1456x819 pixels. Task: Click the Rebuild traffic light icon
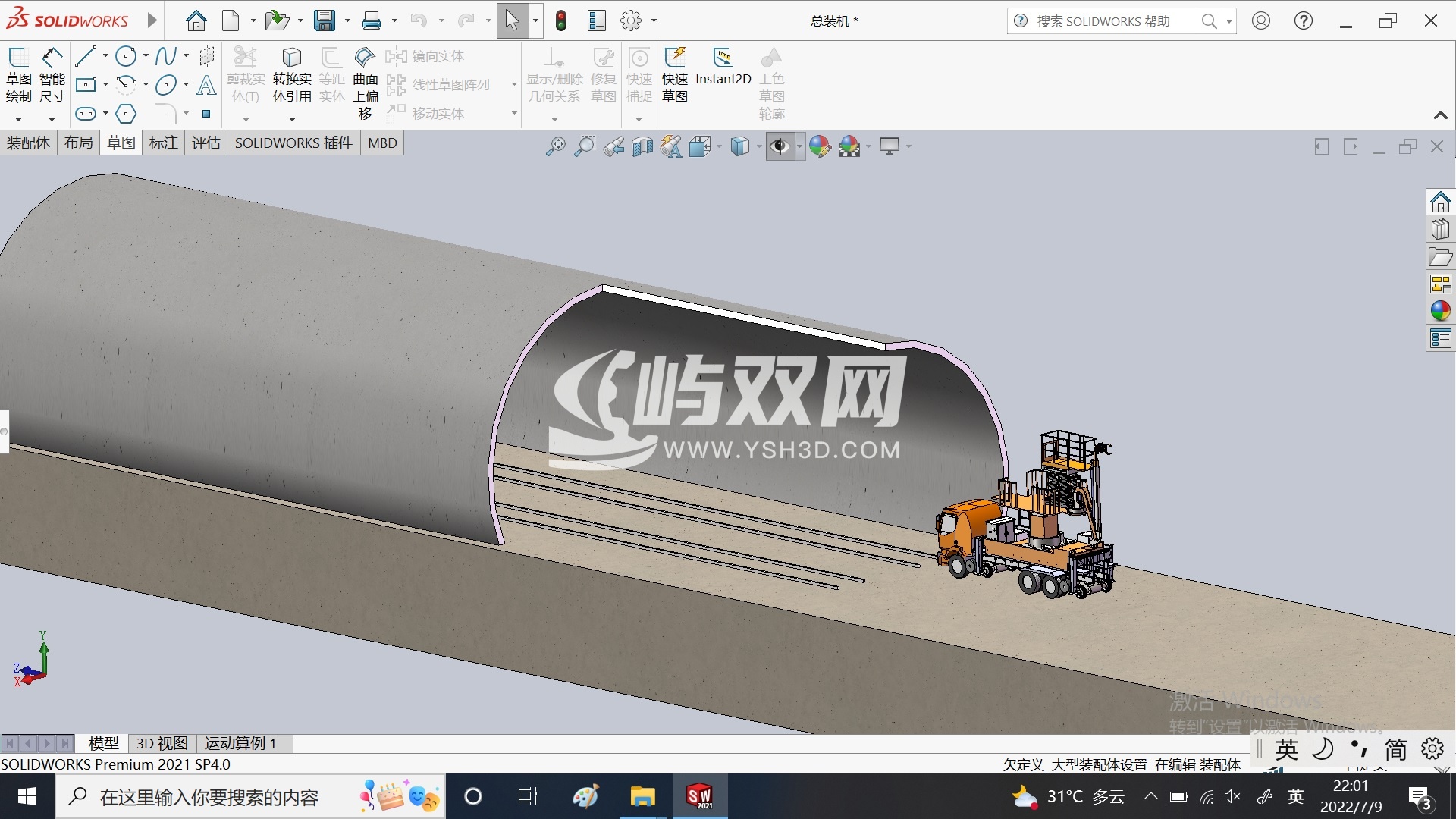(x=561, y=20)
